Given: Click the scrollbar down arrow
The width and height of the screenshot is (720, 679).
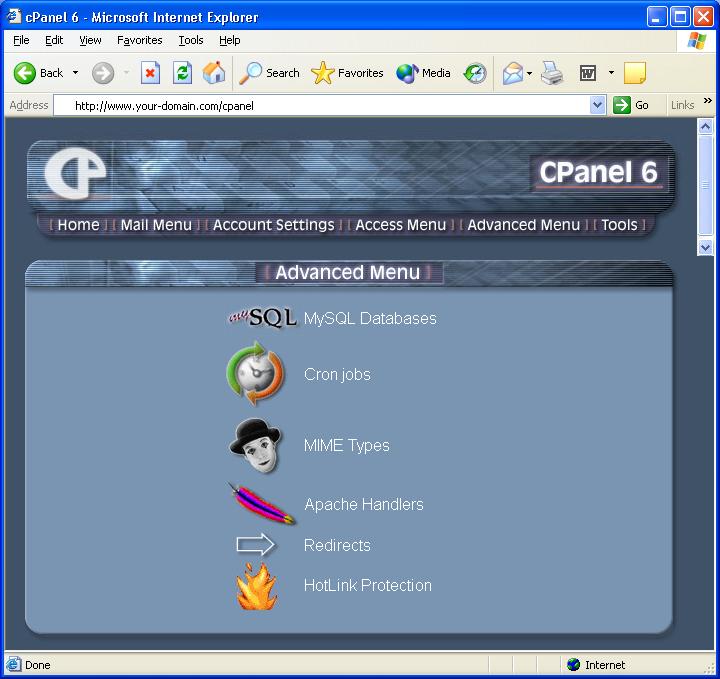Looking at the screenshot, I should 705,247.
